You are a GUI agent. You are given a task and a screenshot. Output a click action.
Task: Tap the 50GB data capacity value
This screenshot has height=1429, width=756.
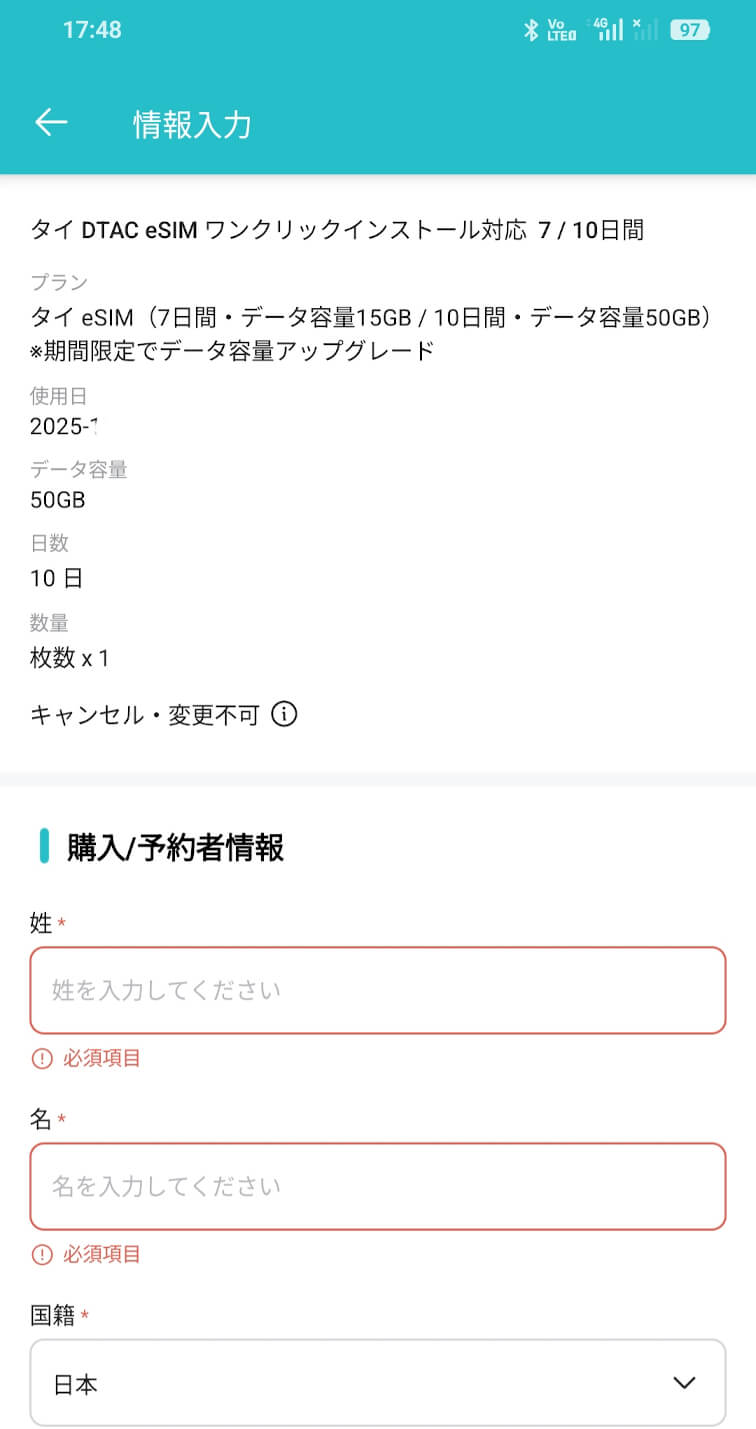[58, 500]
